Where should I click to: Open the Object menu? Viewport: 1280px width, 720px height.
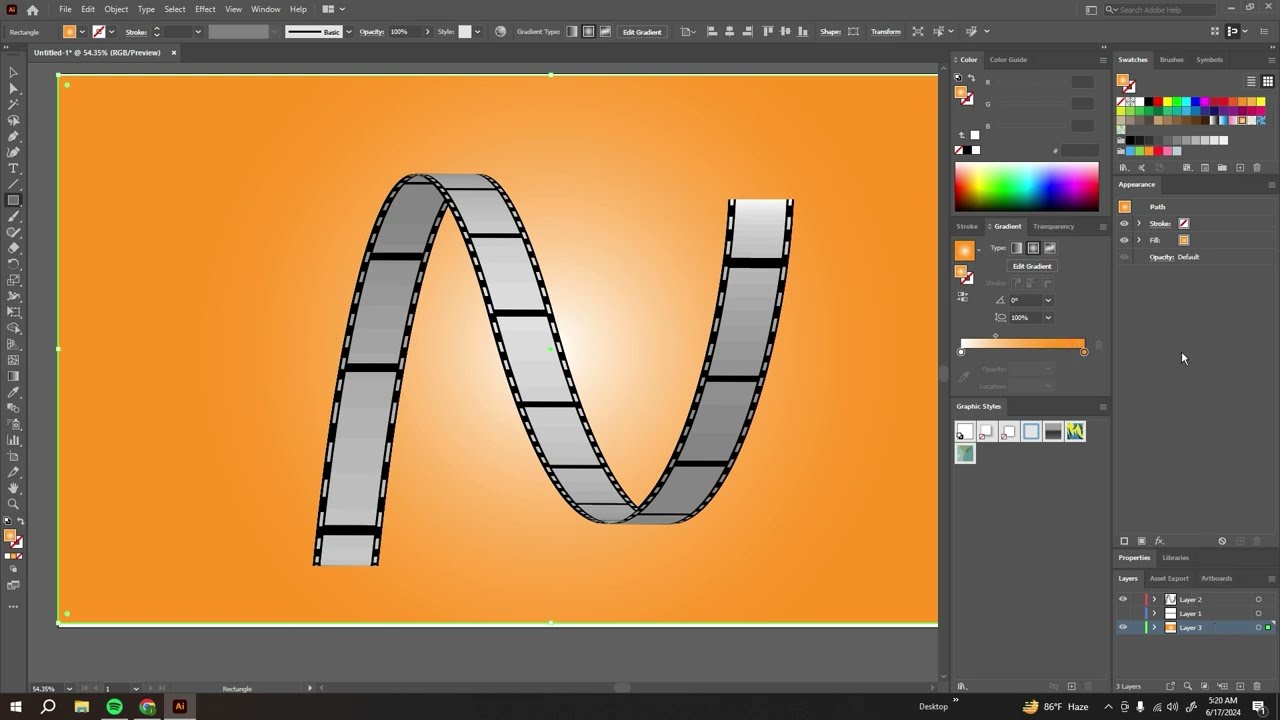tap(116, 9)
